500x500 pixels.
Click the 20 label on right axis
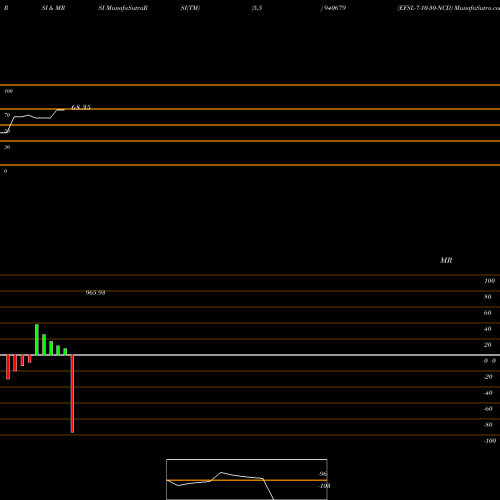click(x=488, y=345)
